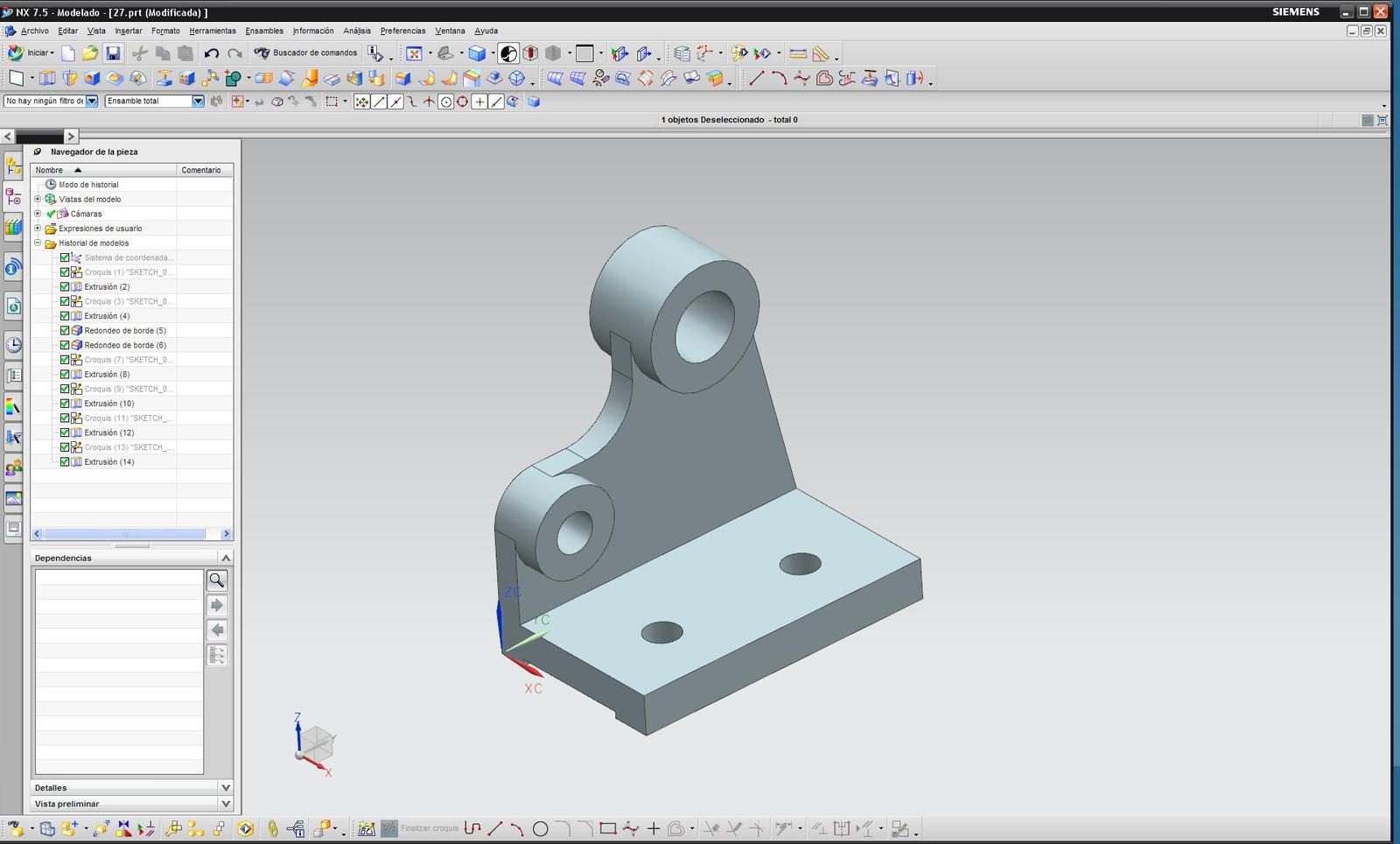Expand the Vista preliminar panel section
The width and height of the screenshot is (1400, 844).
point(226,804)
